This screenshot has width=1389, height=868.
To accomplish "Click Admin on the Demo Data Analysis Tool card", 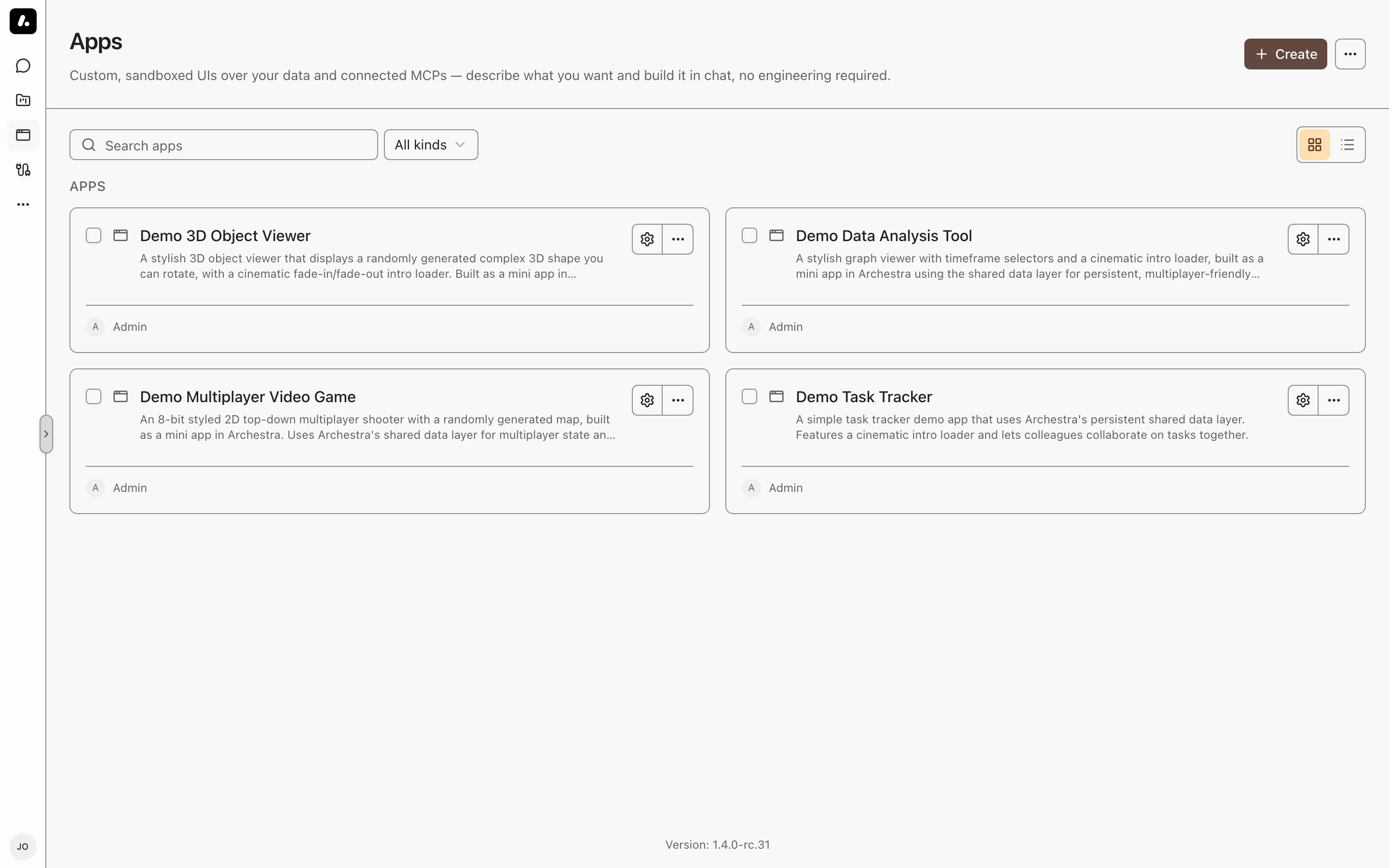I will coord(786,326).
